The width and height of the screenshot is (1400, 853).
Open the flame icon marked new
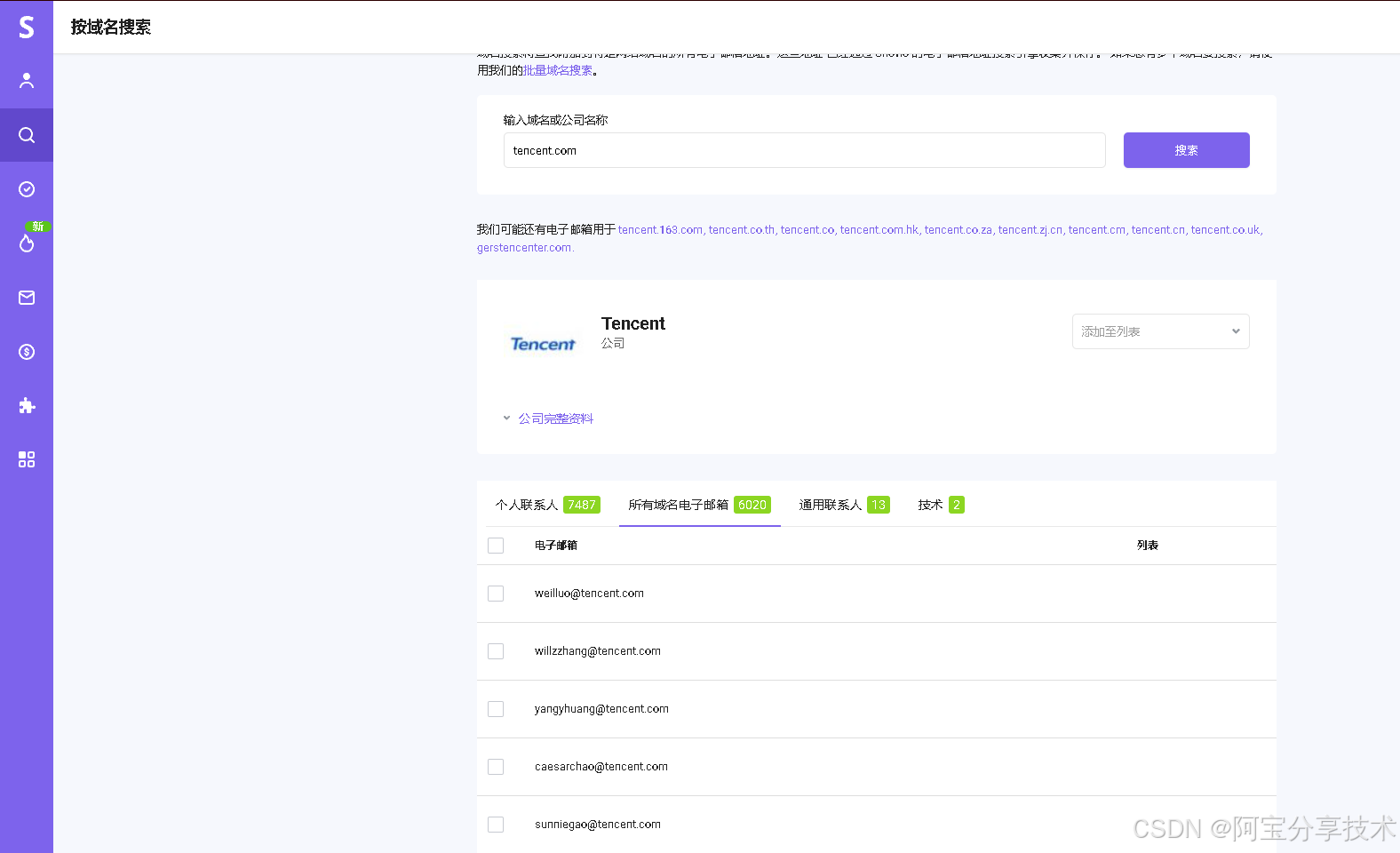27,243
